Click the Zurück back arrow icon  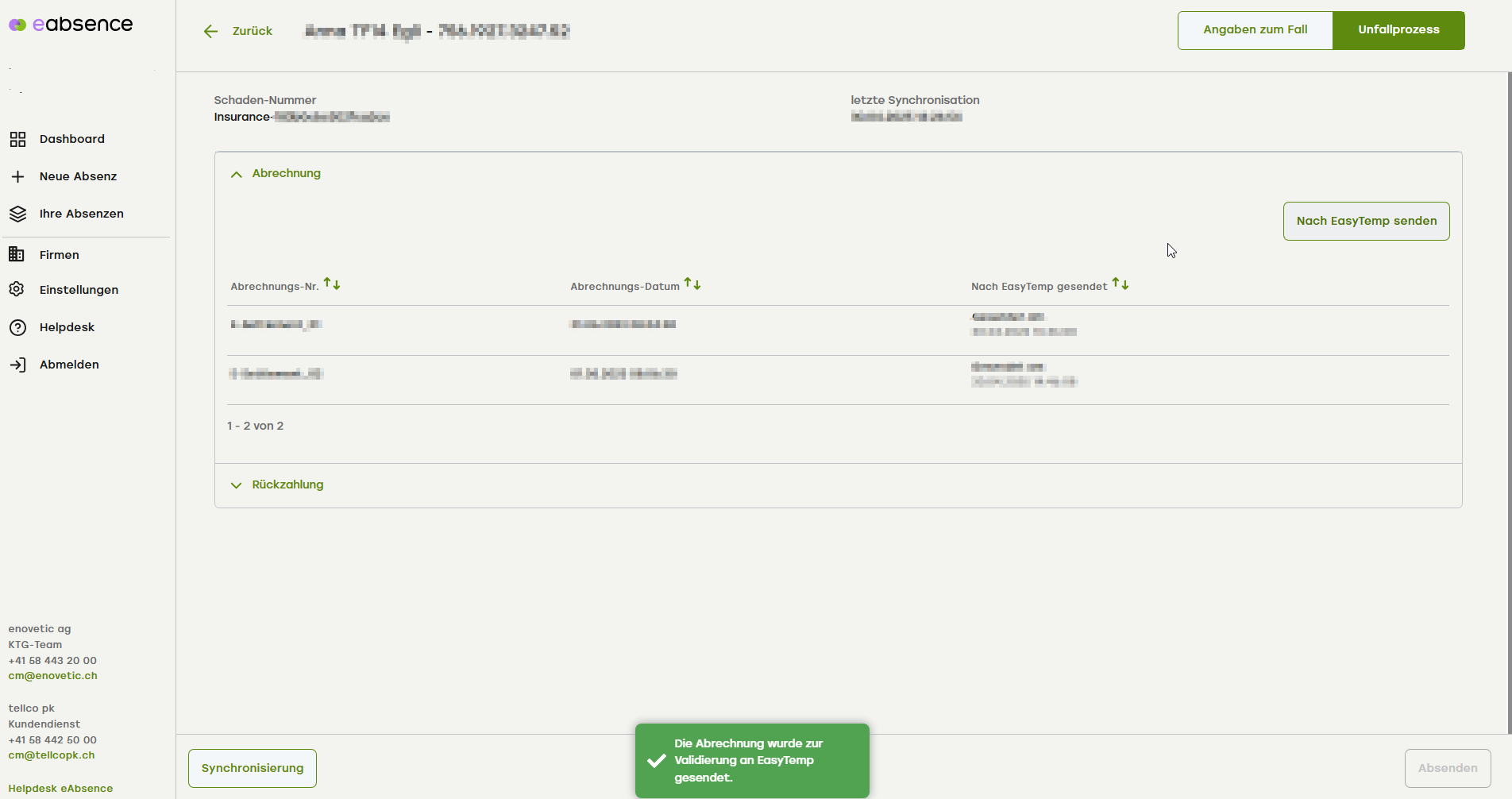210,31
